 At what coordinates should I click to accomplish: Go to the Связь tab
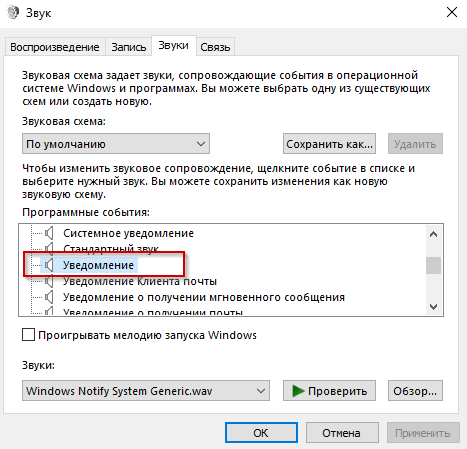coord(215,47)
